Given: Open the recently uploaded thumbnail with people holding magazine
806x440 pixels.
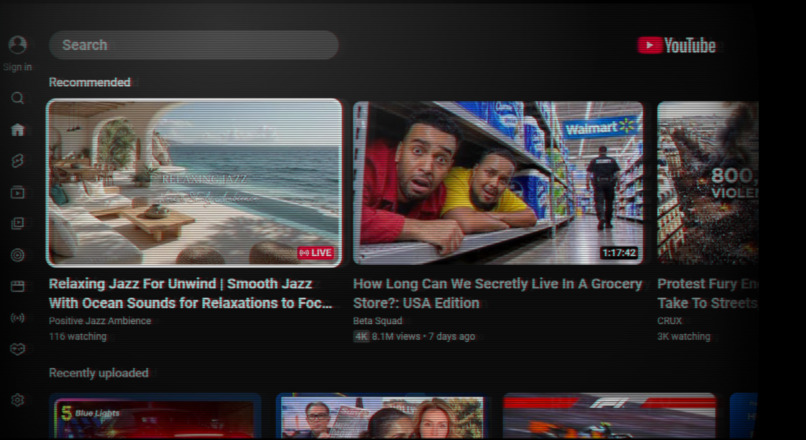Looking at the screenshot, I should coord(382,416).
